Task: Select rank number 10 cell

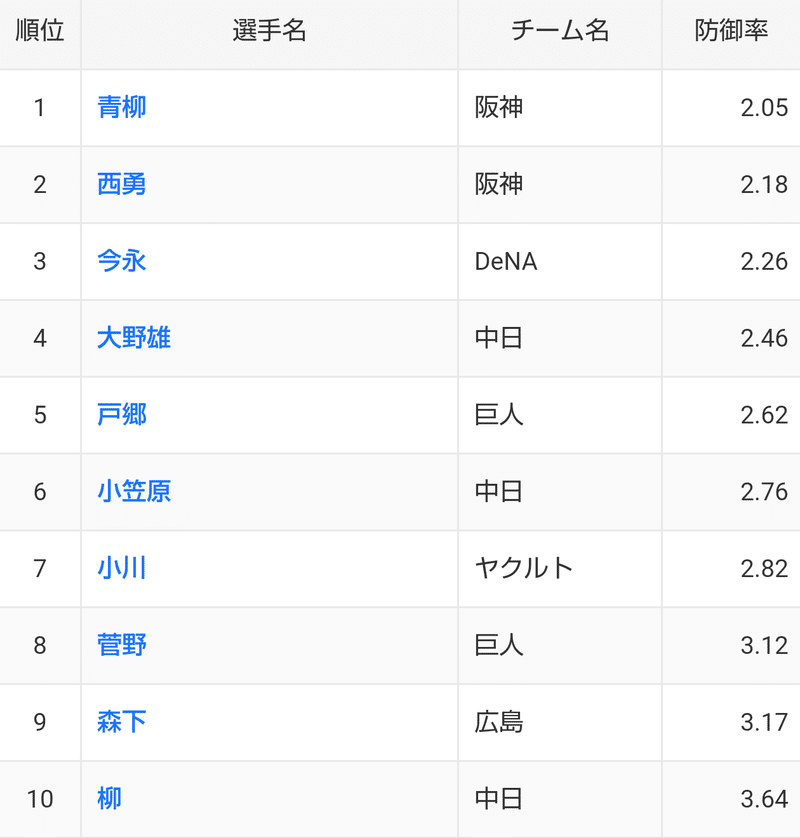Action: (x=40, y=799)
